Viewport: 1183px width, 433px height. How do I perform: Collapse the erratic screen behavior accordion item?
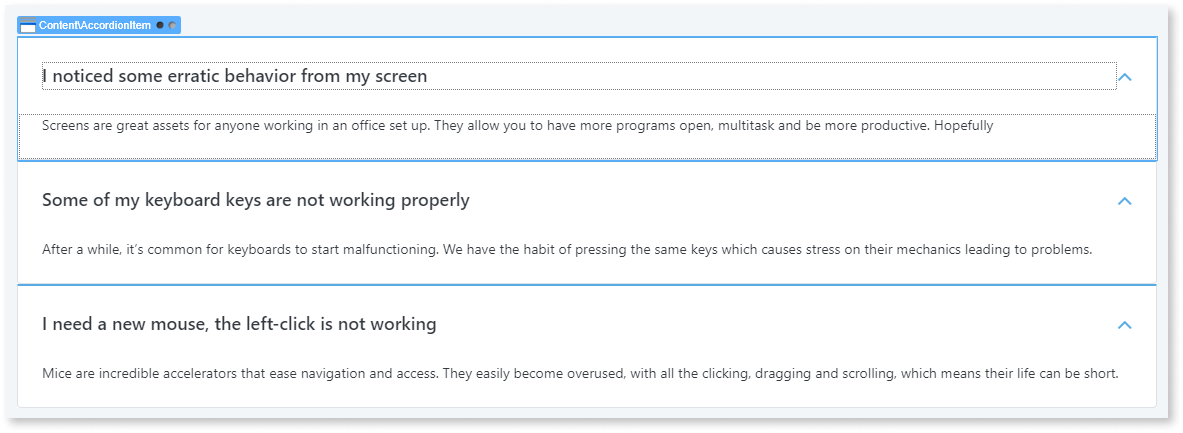pyautogui.click(x=1124, y=77)
